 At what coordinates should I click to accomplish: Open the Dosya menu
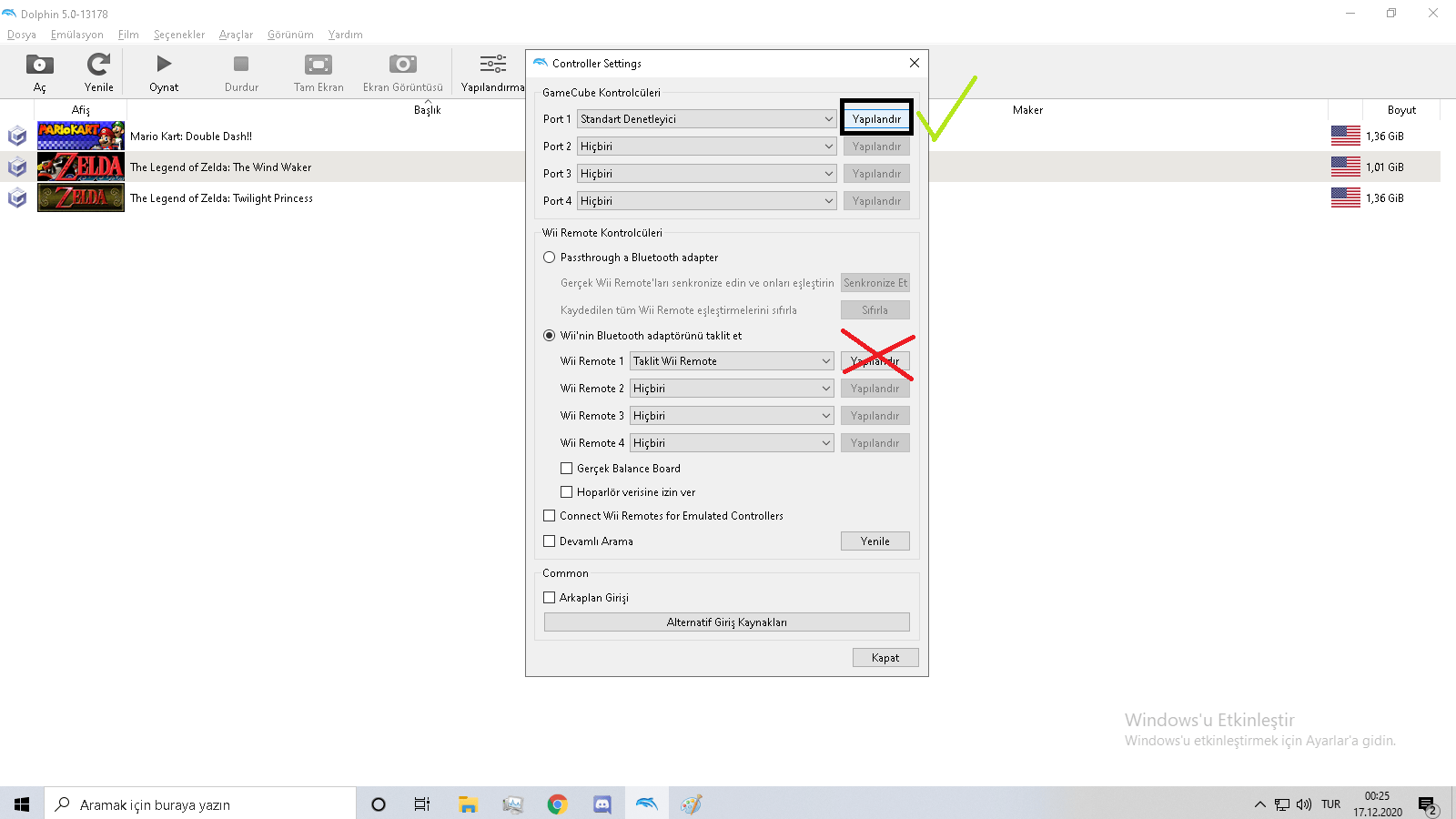pos(22,35)
